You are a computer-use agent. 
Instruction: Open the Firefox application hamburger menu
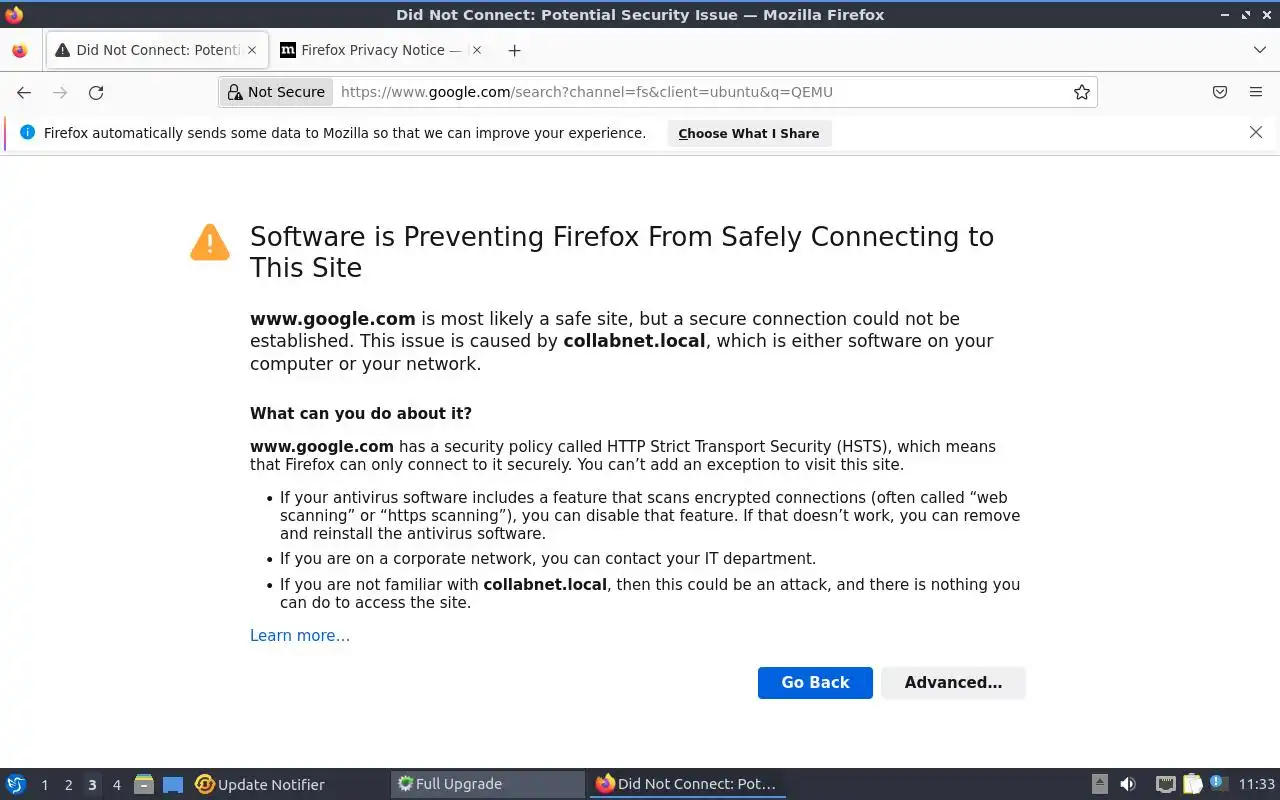pyautogui.click(x=1256, y=92)
